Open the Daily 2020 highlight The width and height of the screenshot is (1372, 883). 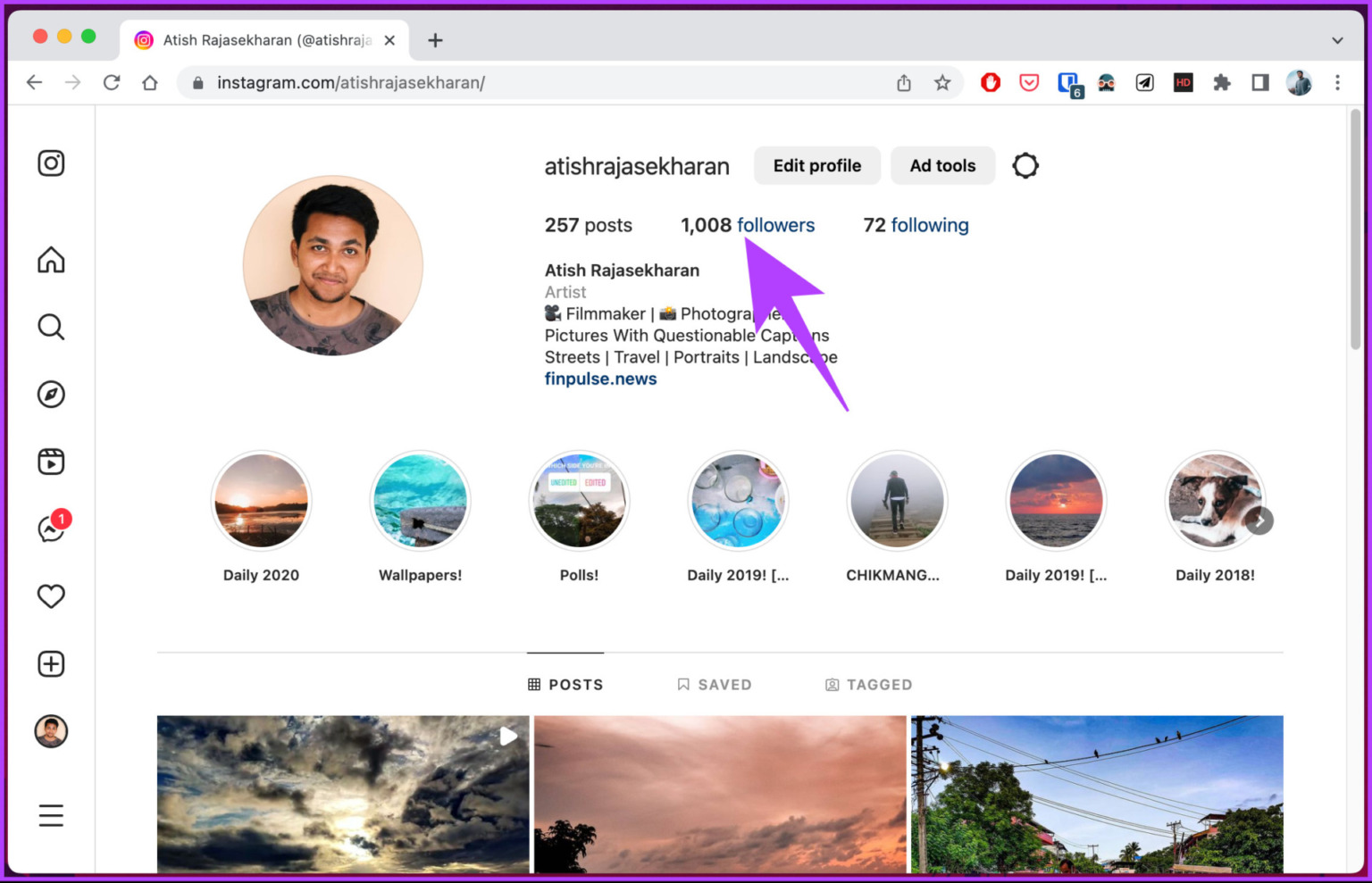pos(260,501)
